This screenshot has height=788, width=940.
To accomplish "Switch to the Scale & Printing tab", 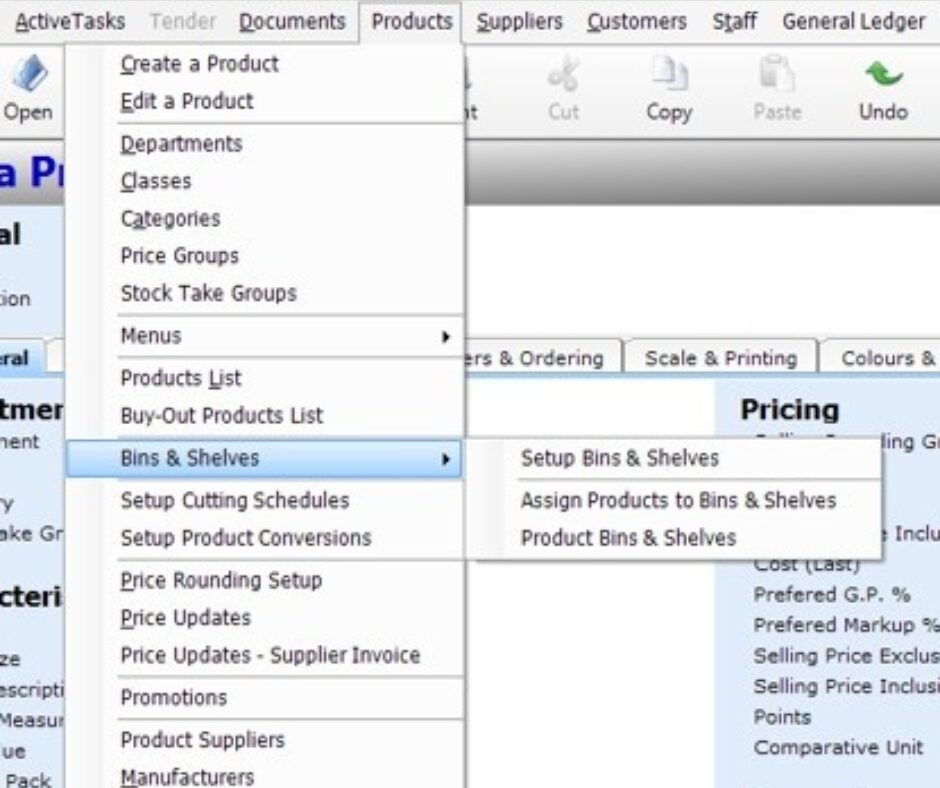I will [x=720, y=358].
